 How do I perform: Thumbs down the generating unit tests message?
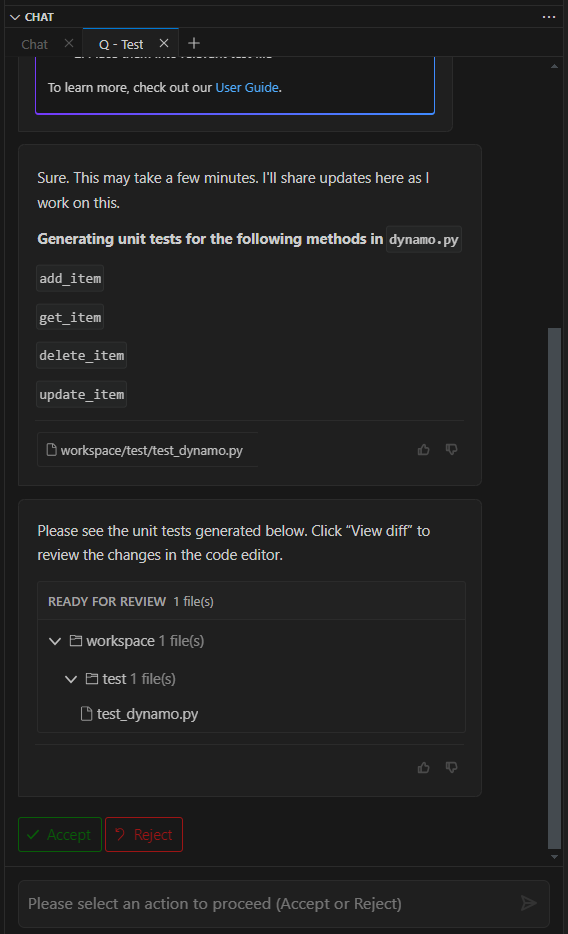pos(451,450)
